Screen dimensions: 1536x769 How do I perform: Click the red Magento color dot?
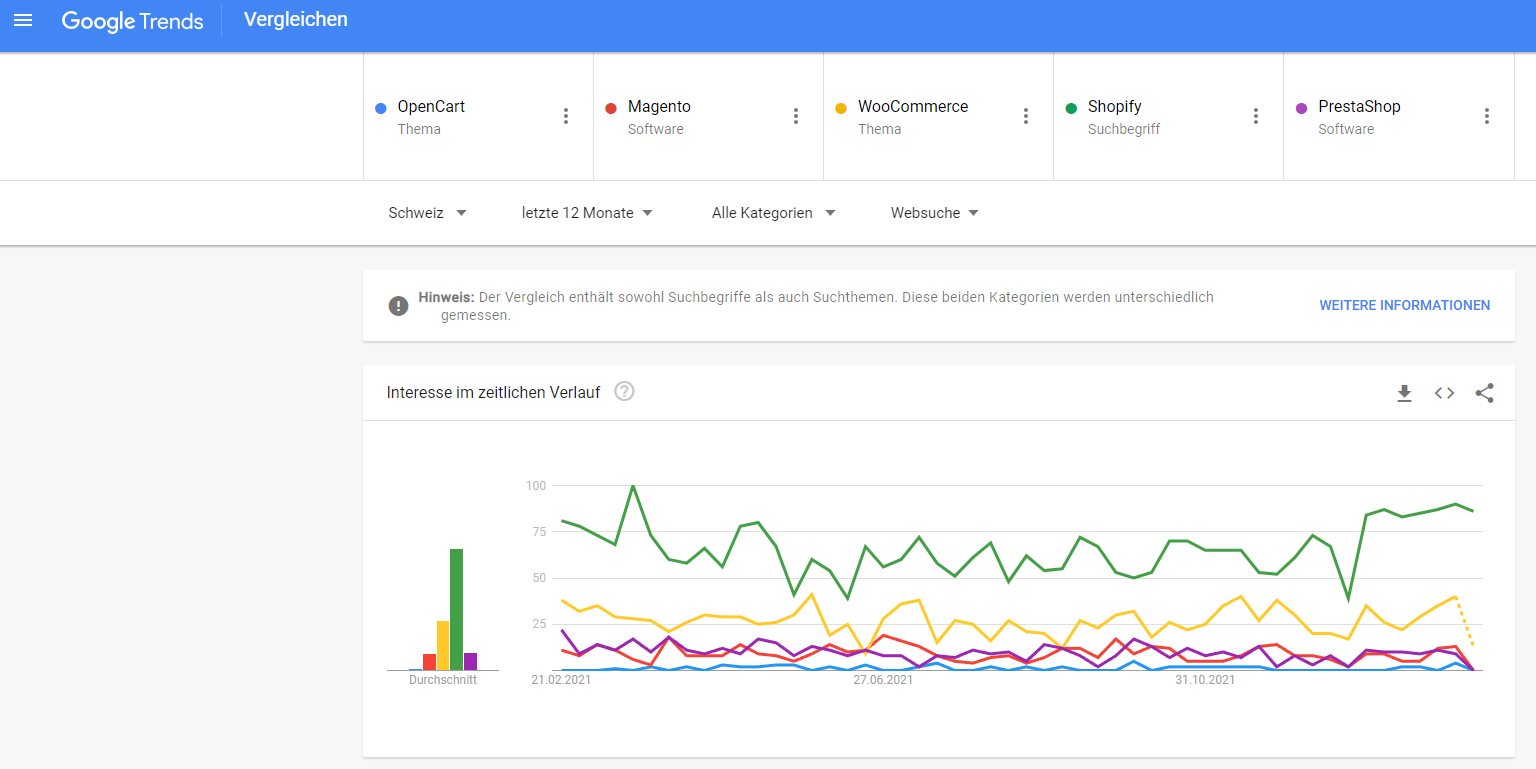pyautogui.click(x=611, y=108)
